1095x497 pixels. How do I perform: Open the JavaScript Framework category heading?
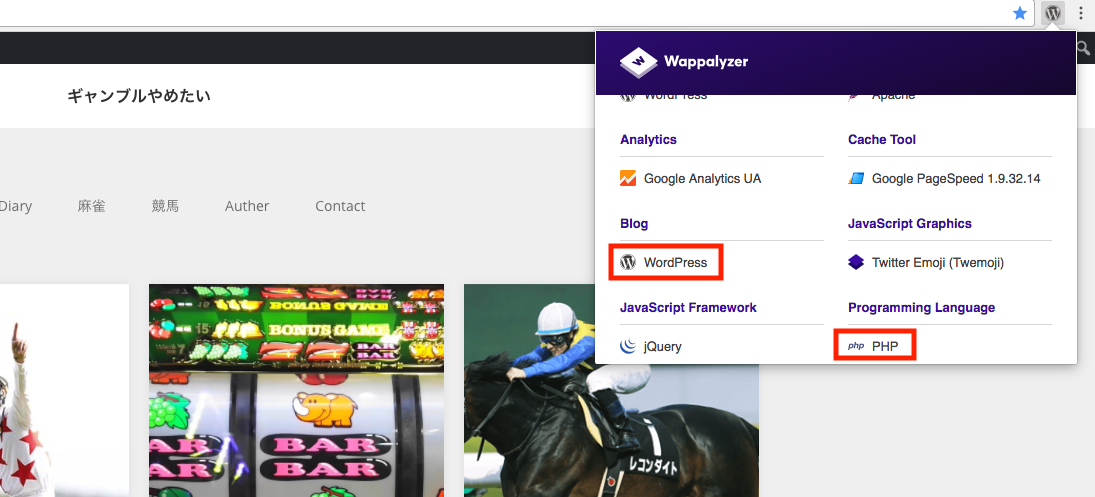pyautogui.click(x=689, y=307)
